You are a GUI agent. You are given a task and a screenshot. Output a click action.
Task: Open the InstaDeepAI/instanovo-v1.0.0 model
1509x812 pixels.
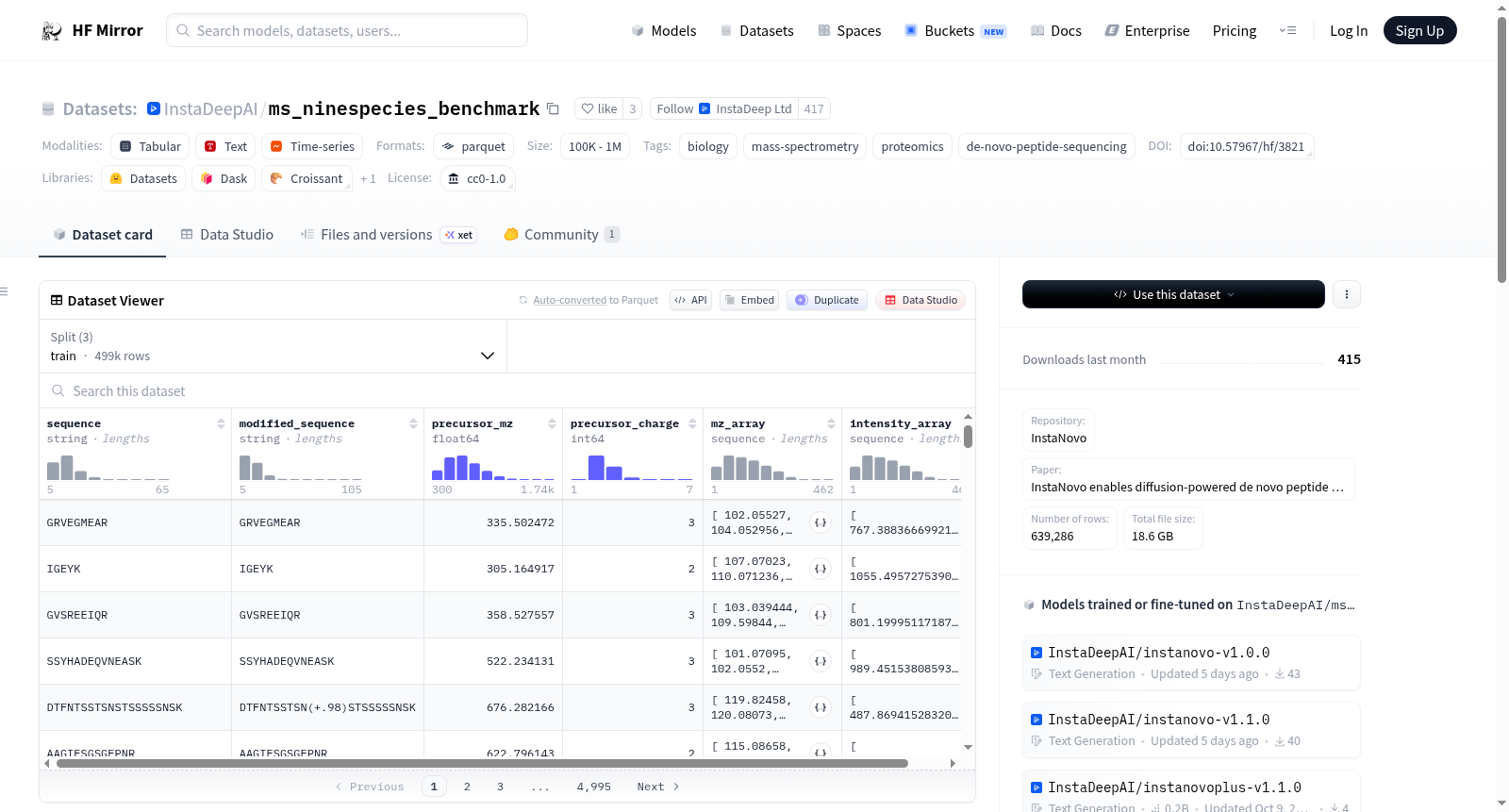coord(1191,662)
